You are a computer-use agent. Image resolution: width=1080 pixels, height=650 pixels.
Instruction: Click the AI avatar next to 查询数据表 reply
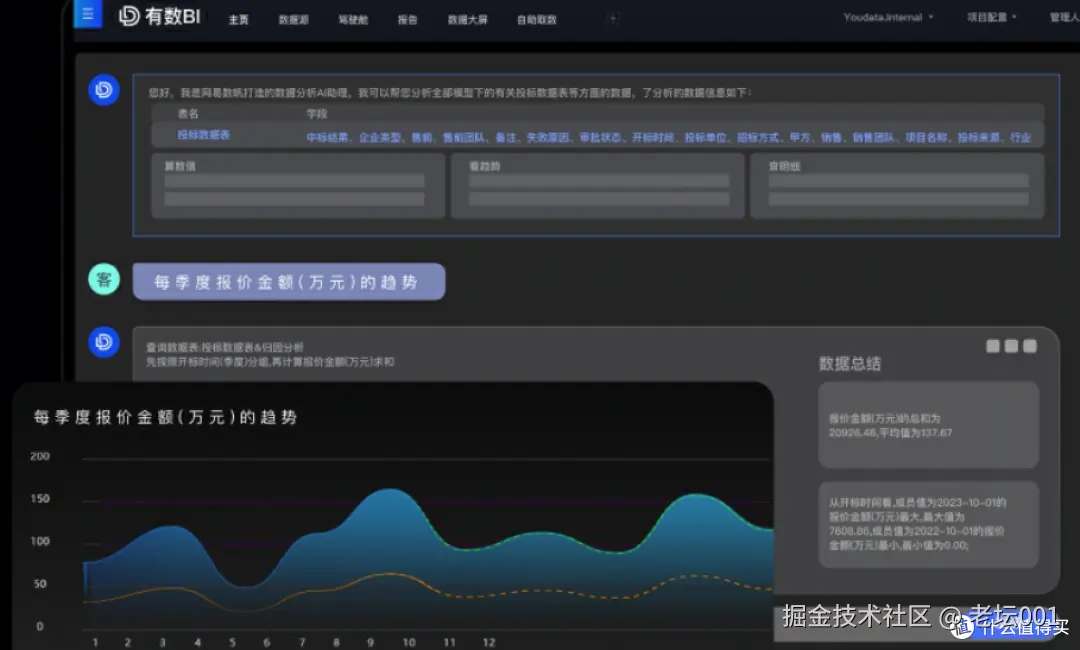tap(103, 342)
